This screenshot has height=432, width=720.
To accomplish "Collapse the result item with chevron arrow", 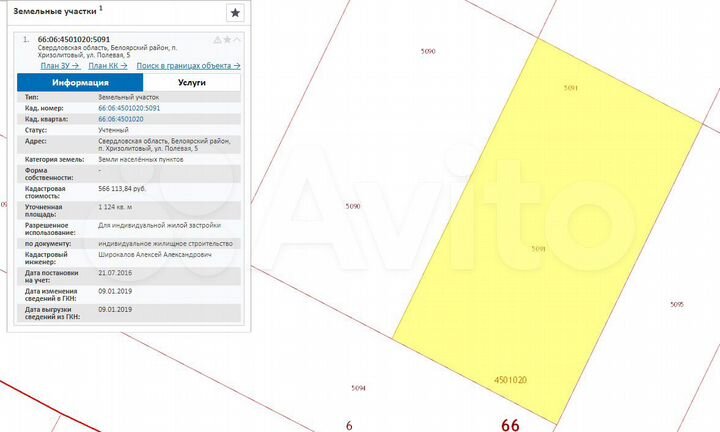I will tap(237, 39).
